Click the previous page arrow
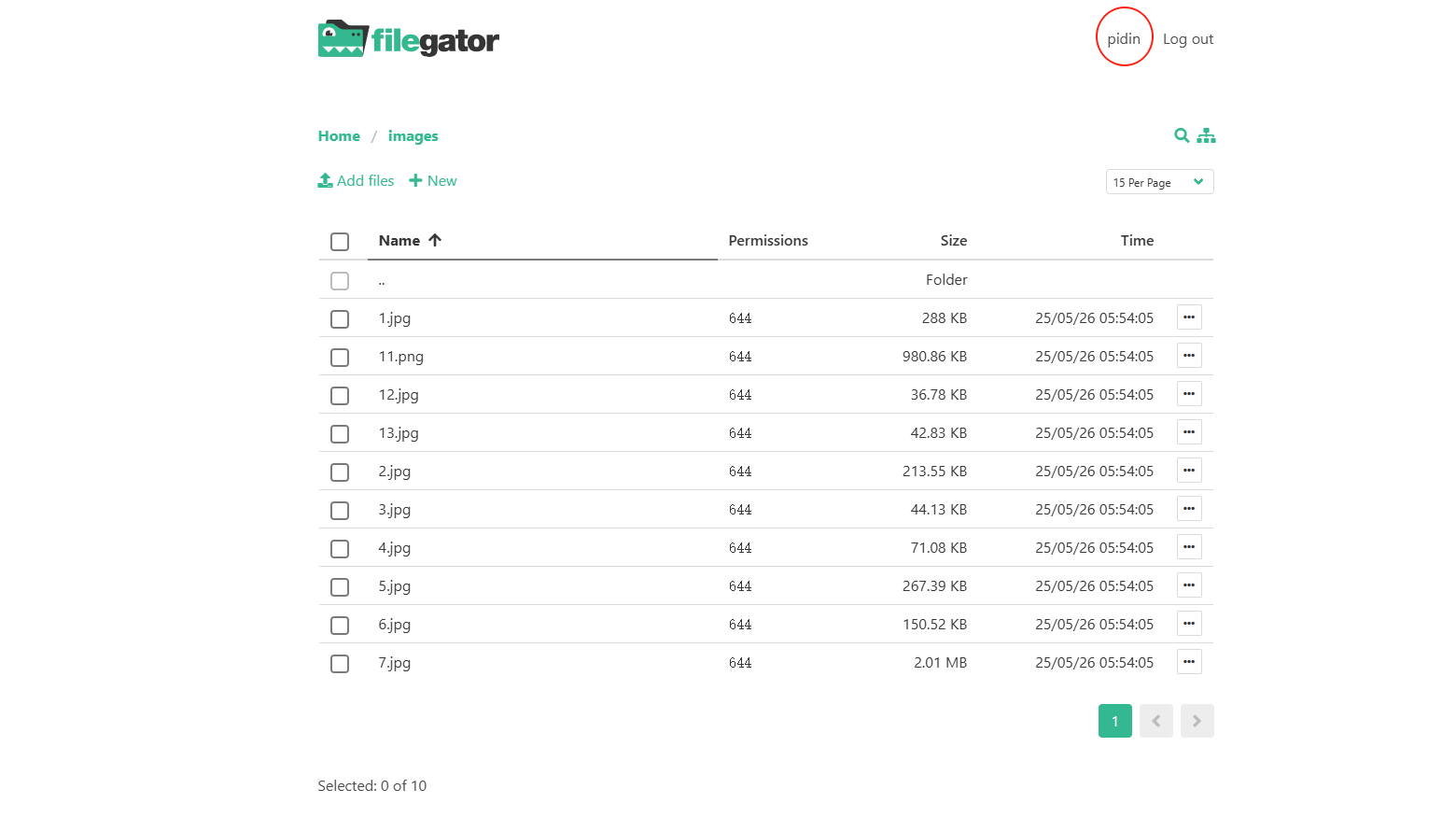1456x831 pixels. coord(1155,721)
